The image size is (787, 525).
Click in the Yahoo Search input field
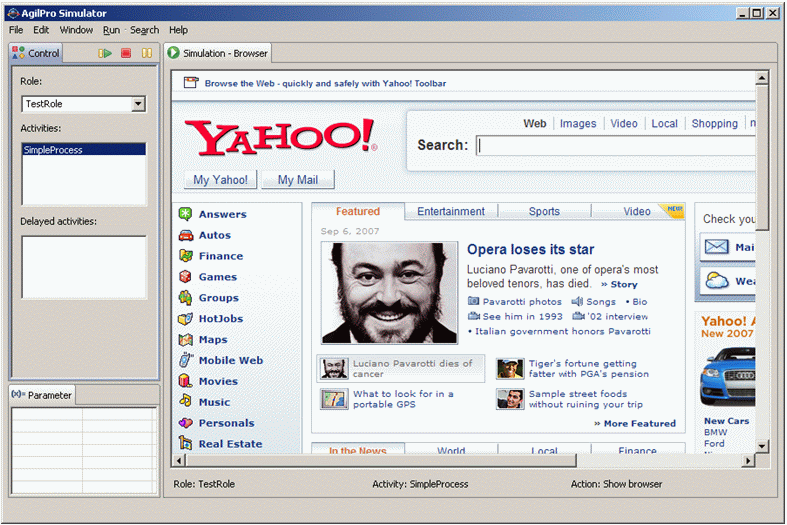pos(615,146)
